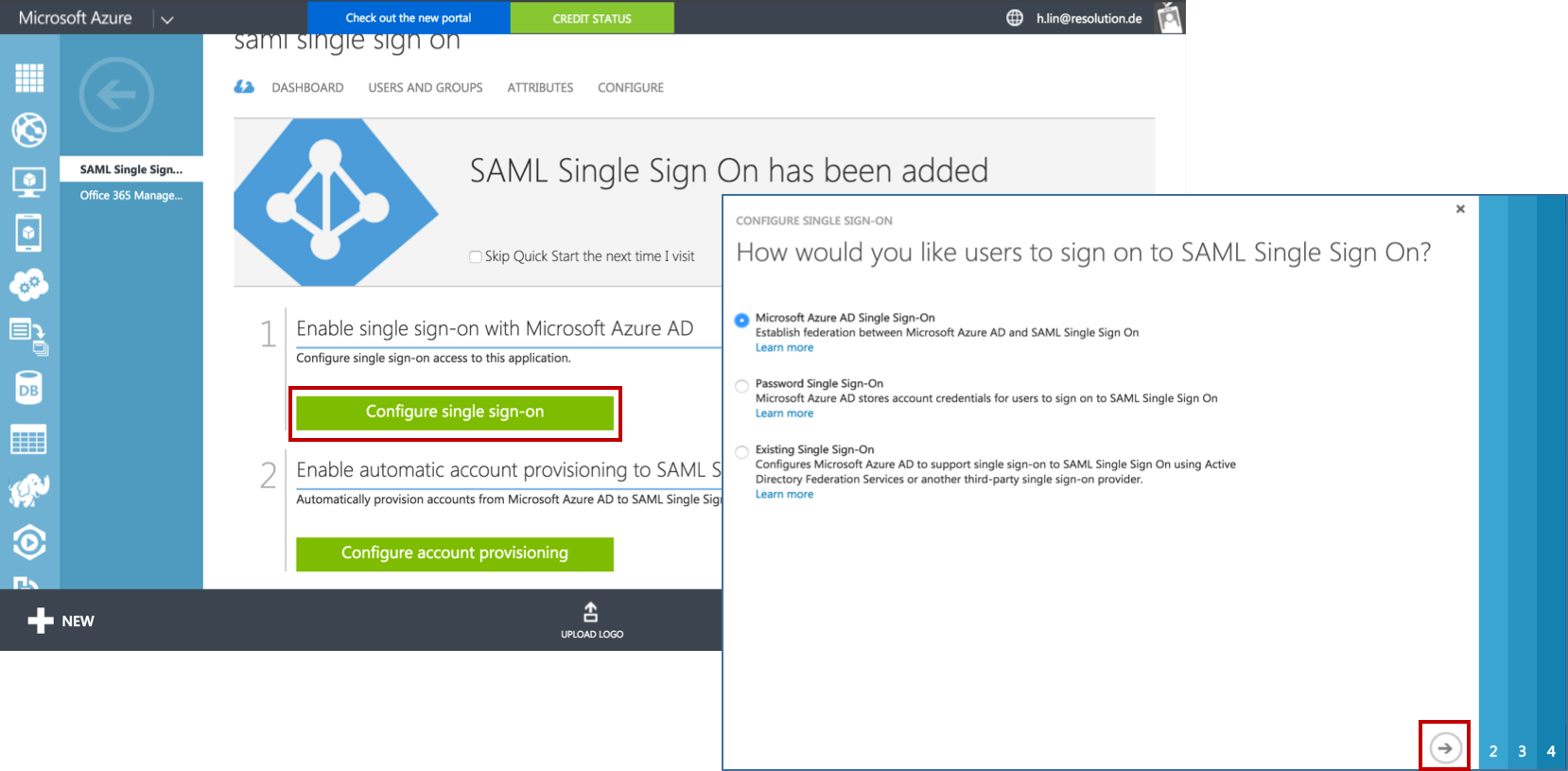Click the next arrow in wizard dialog
The image size is (1568, 771).
[x=1445, y=747]
